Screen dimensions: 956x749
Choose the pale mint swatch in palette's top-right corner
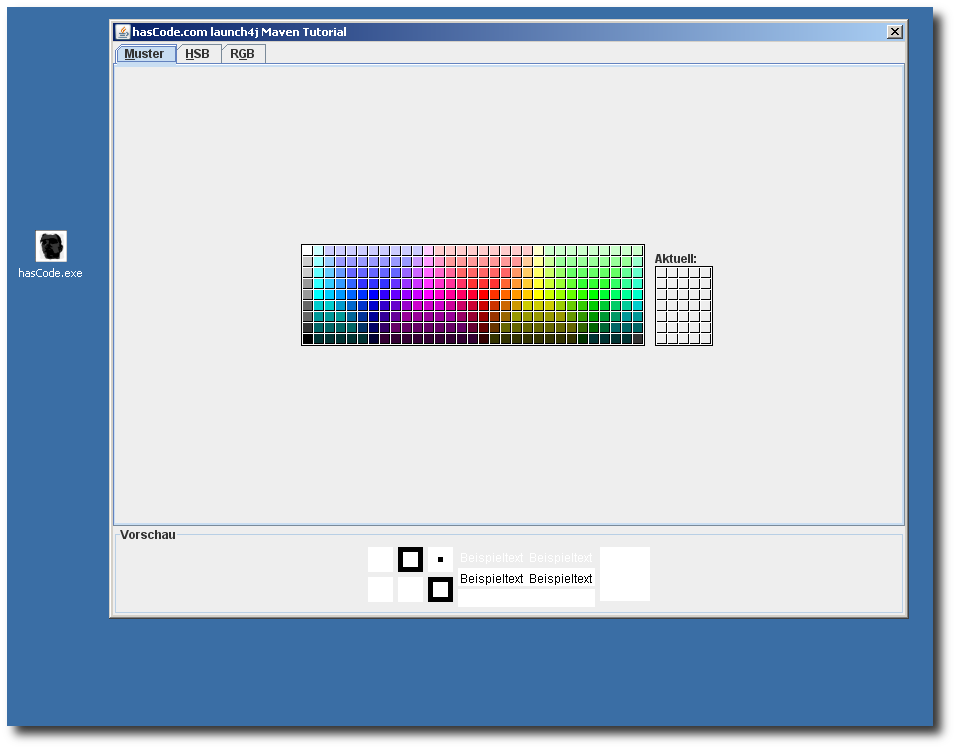[x=637, y=251]
